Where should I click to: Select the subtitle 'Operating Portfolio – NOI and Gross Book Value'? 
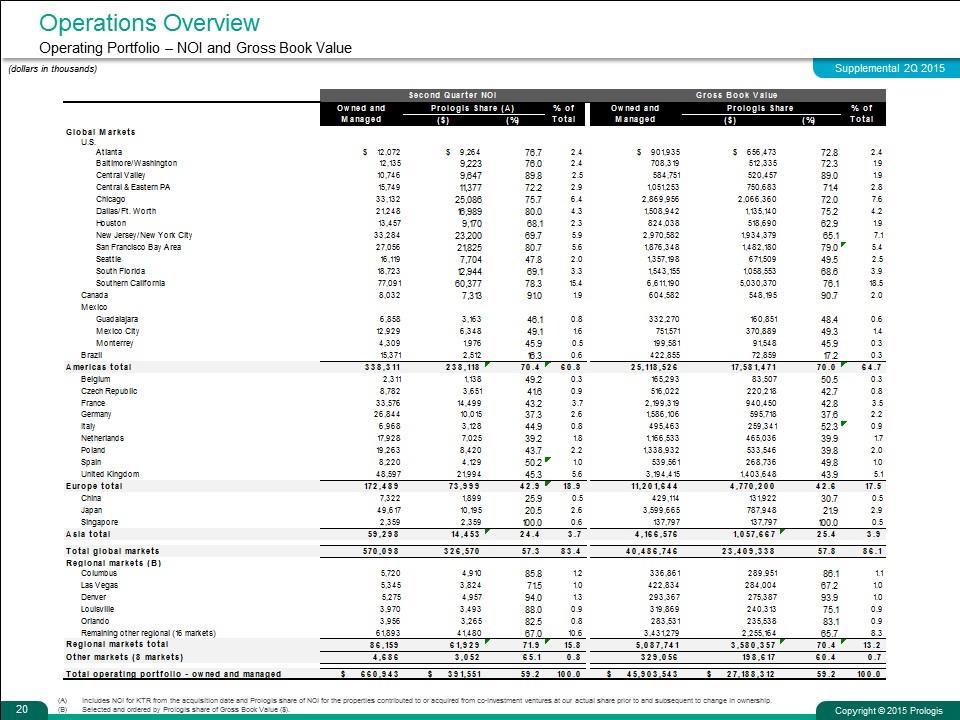[x=195, y=48]
